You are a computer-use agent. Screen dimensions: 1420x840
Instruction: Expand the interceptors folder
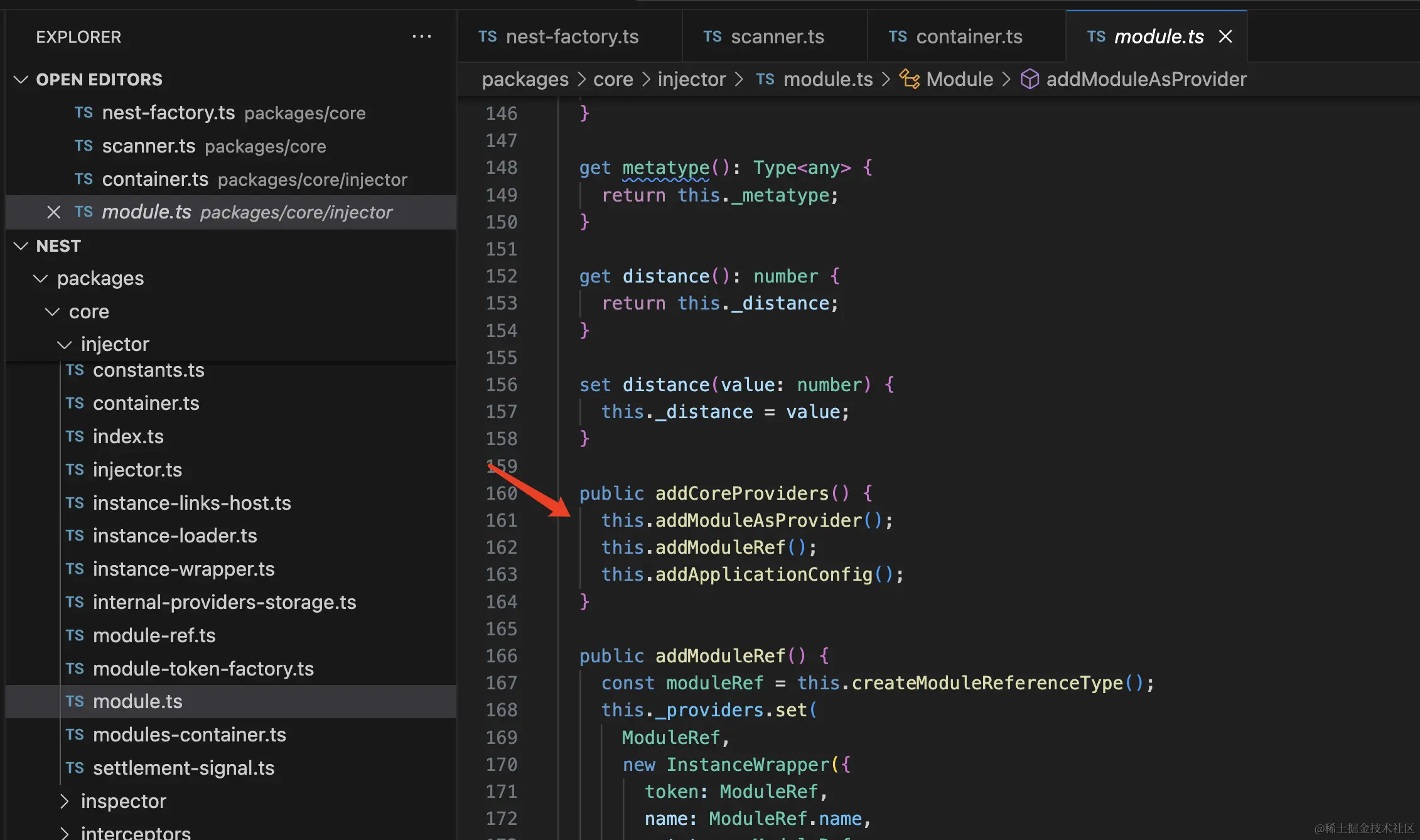coord(65,833)
